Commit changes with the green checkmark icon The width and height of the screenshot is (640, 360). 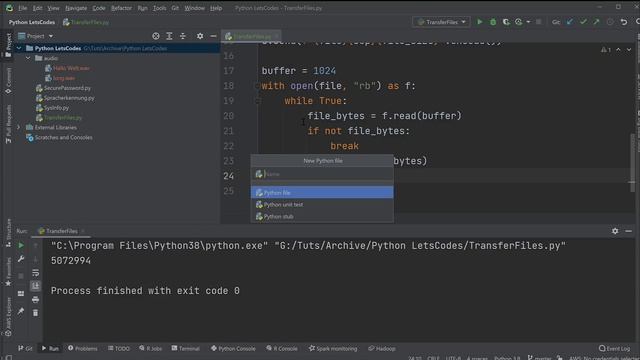click(x=583, y=22)
